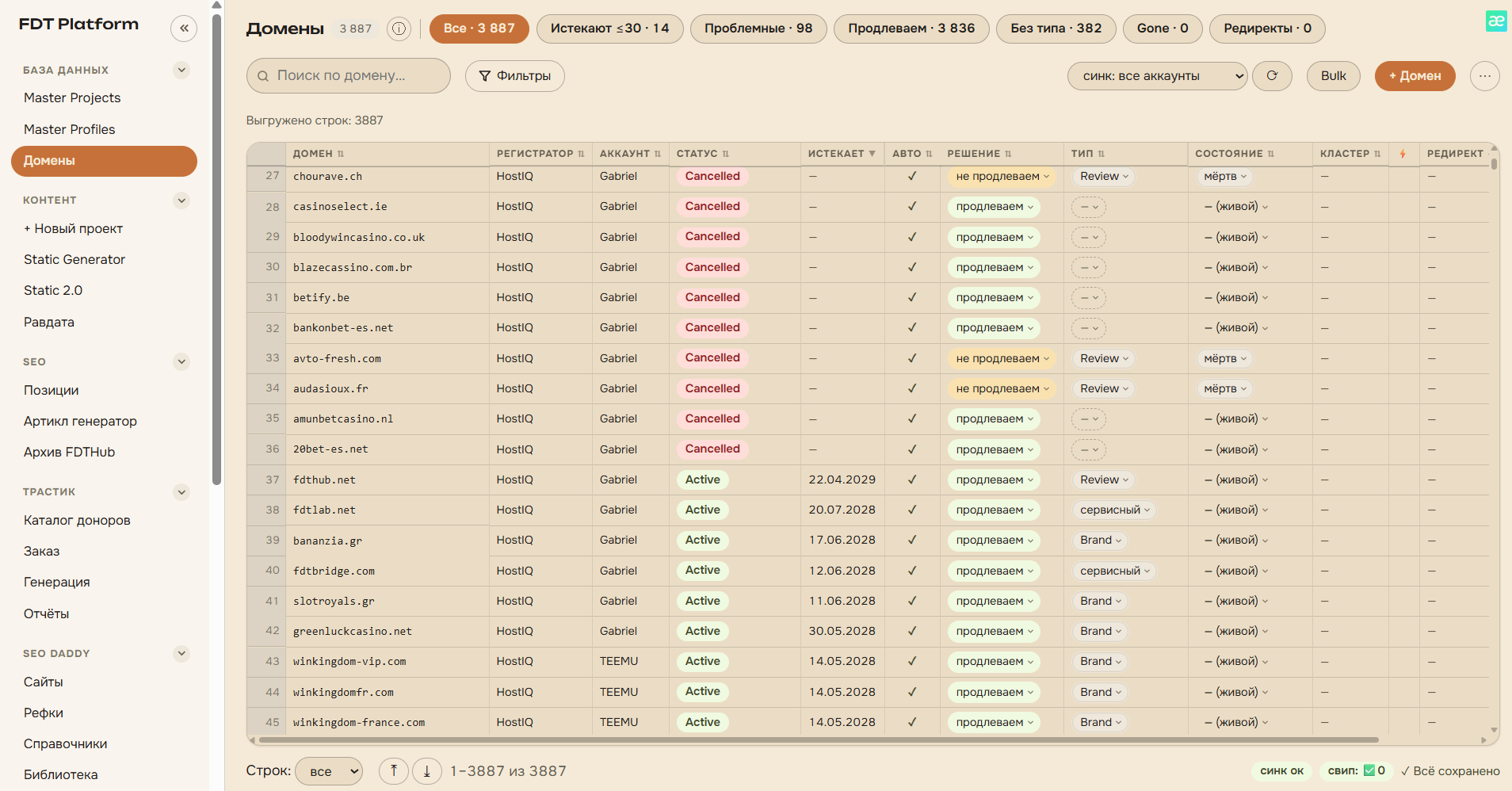
Task: Collapse the sidebar with double-chevron icon
Action: (x=184, y=29)
